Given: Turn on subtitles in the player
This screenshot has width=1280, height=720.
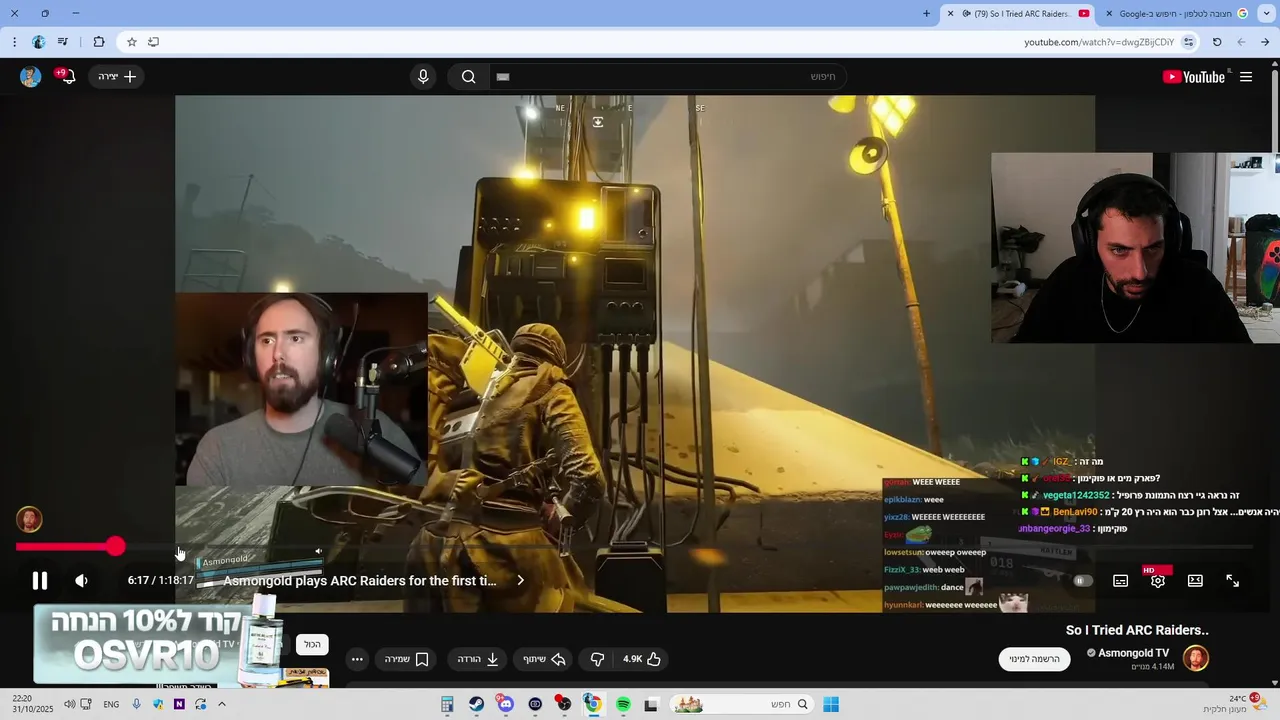Looking at the screenshot, I should (x=1121, y=580).
